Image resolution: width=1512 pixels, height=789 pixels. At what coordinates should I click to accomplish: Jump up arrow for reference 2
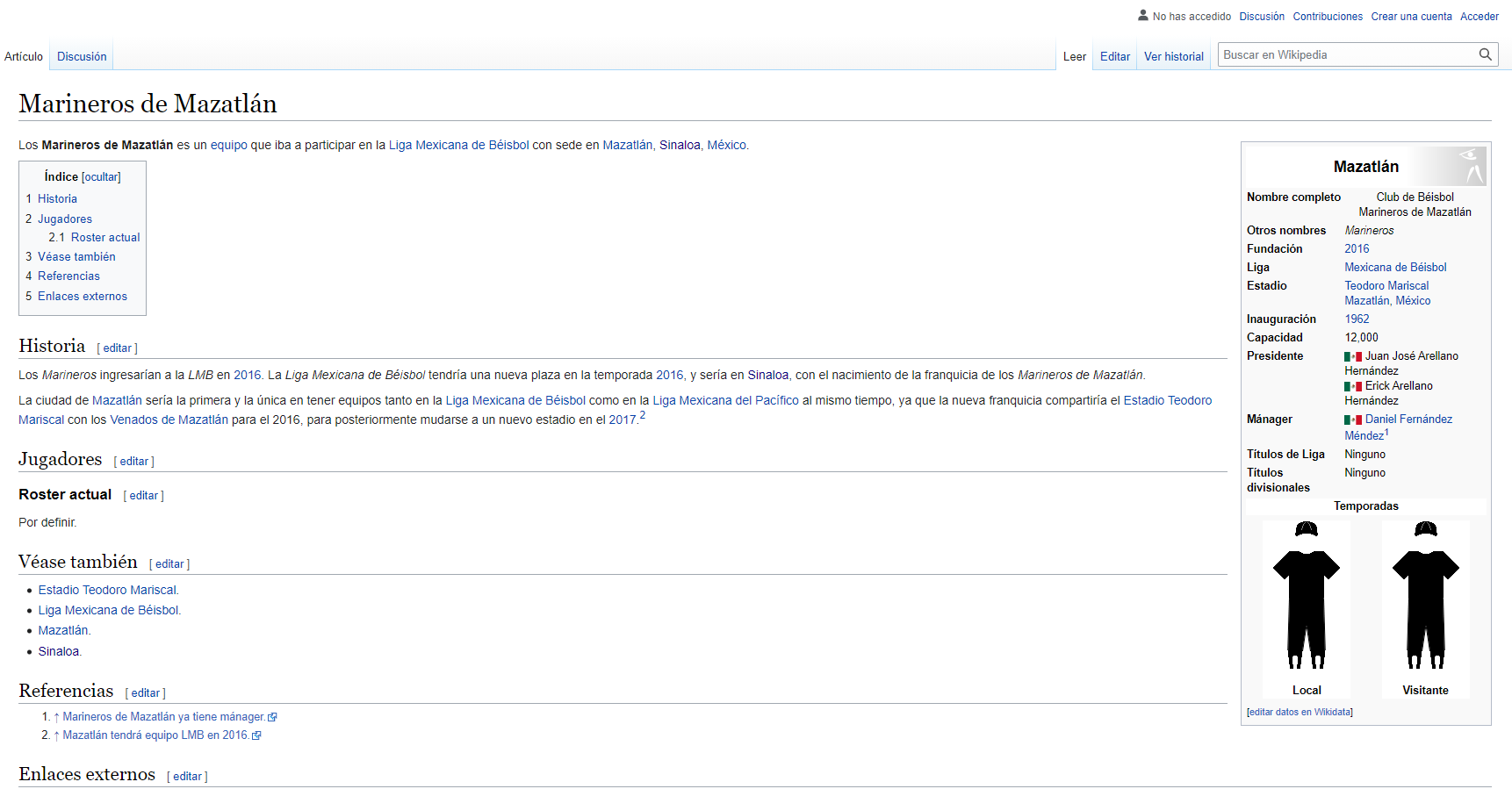(x=56, y=735)
